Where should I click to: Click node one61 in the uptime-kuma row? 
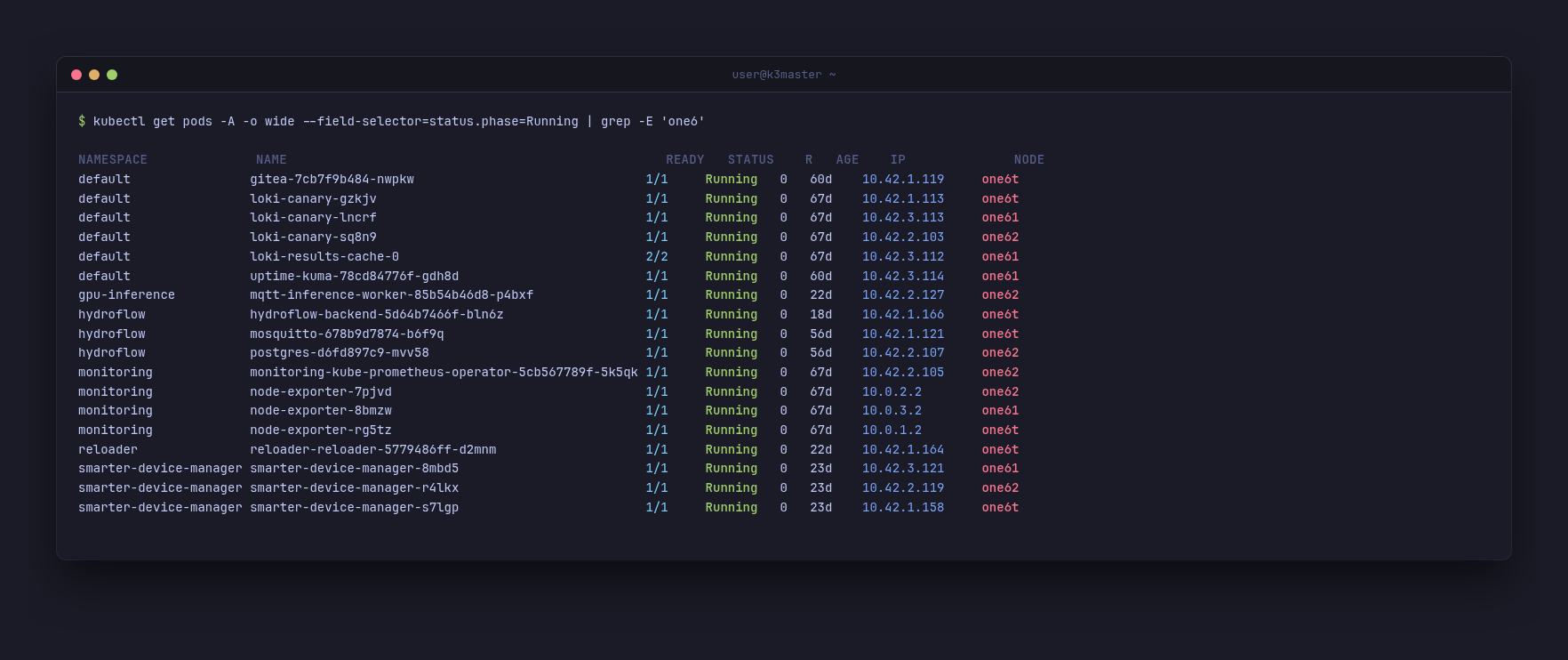(1000, 277)
